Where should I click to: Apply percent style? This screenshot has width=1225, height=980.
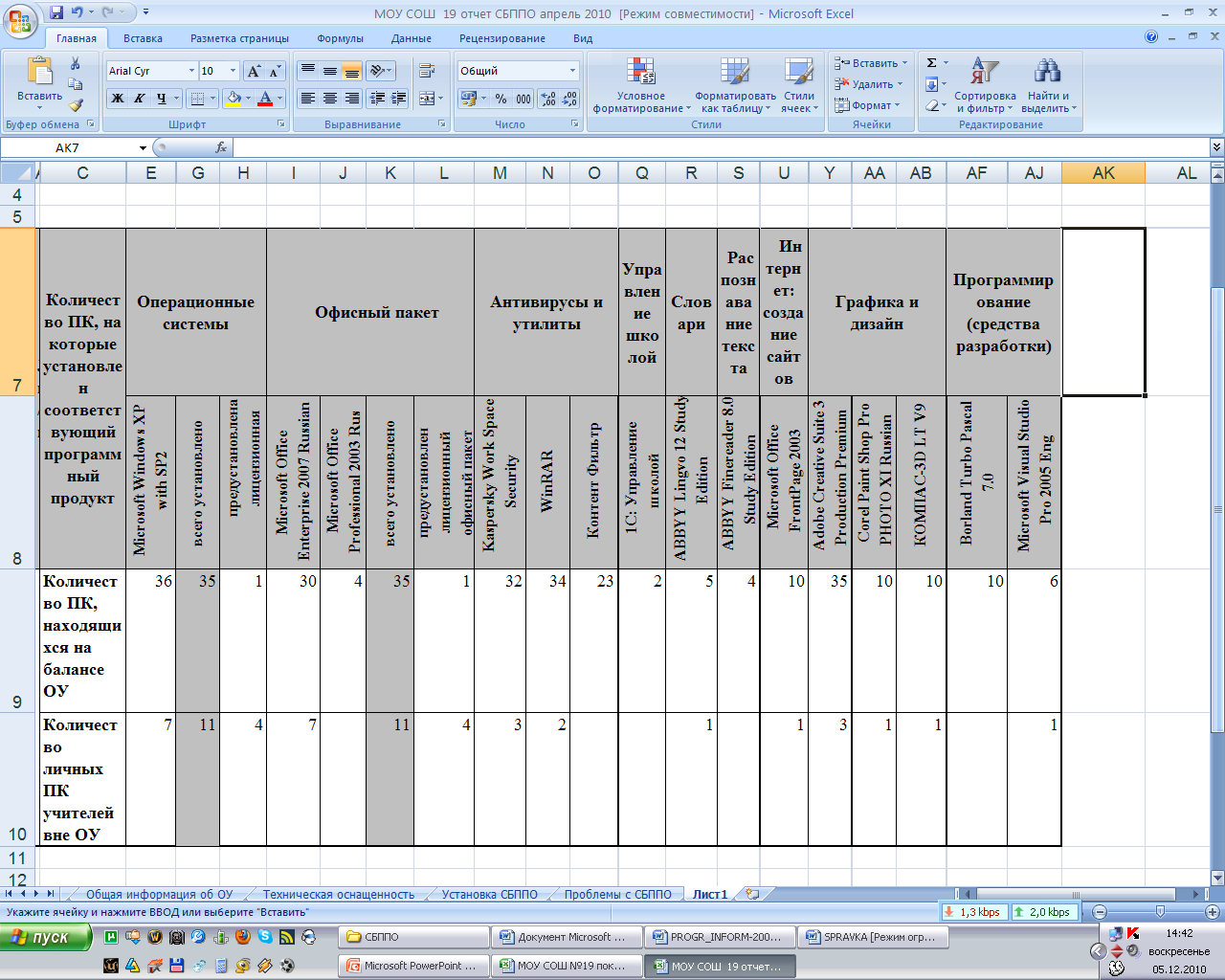501,98
